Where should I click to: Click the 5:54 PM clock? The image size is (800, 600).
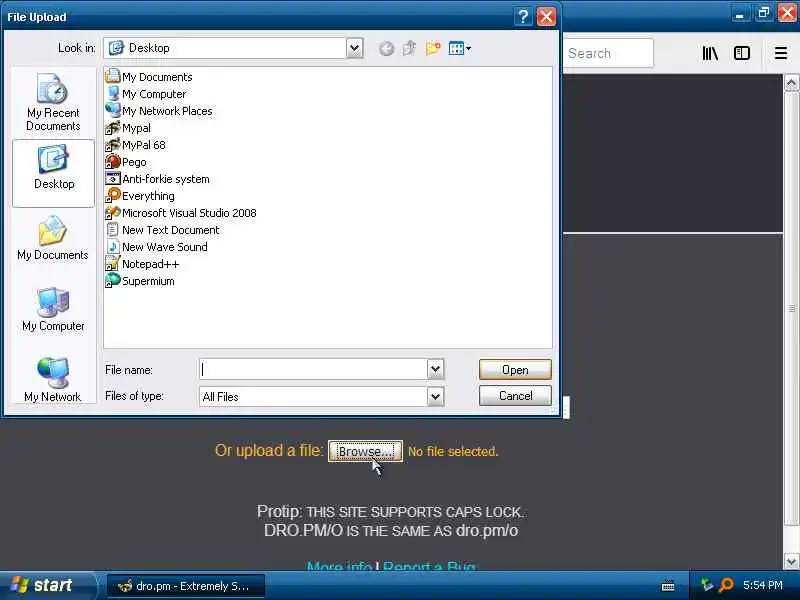(763, 585)
